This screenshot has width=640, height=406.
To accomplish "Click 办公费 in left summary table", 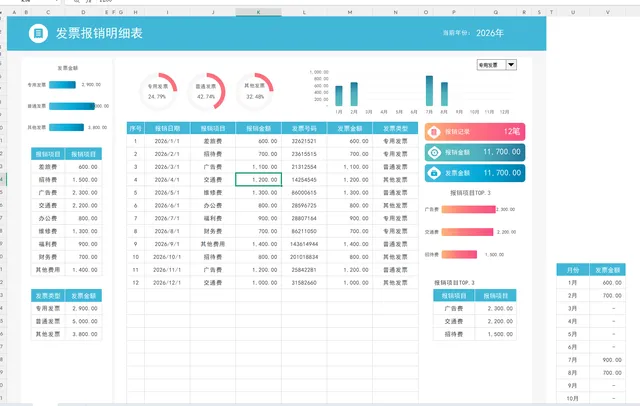I will pos(48,218).
